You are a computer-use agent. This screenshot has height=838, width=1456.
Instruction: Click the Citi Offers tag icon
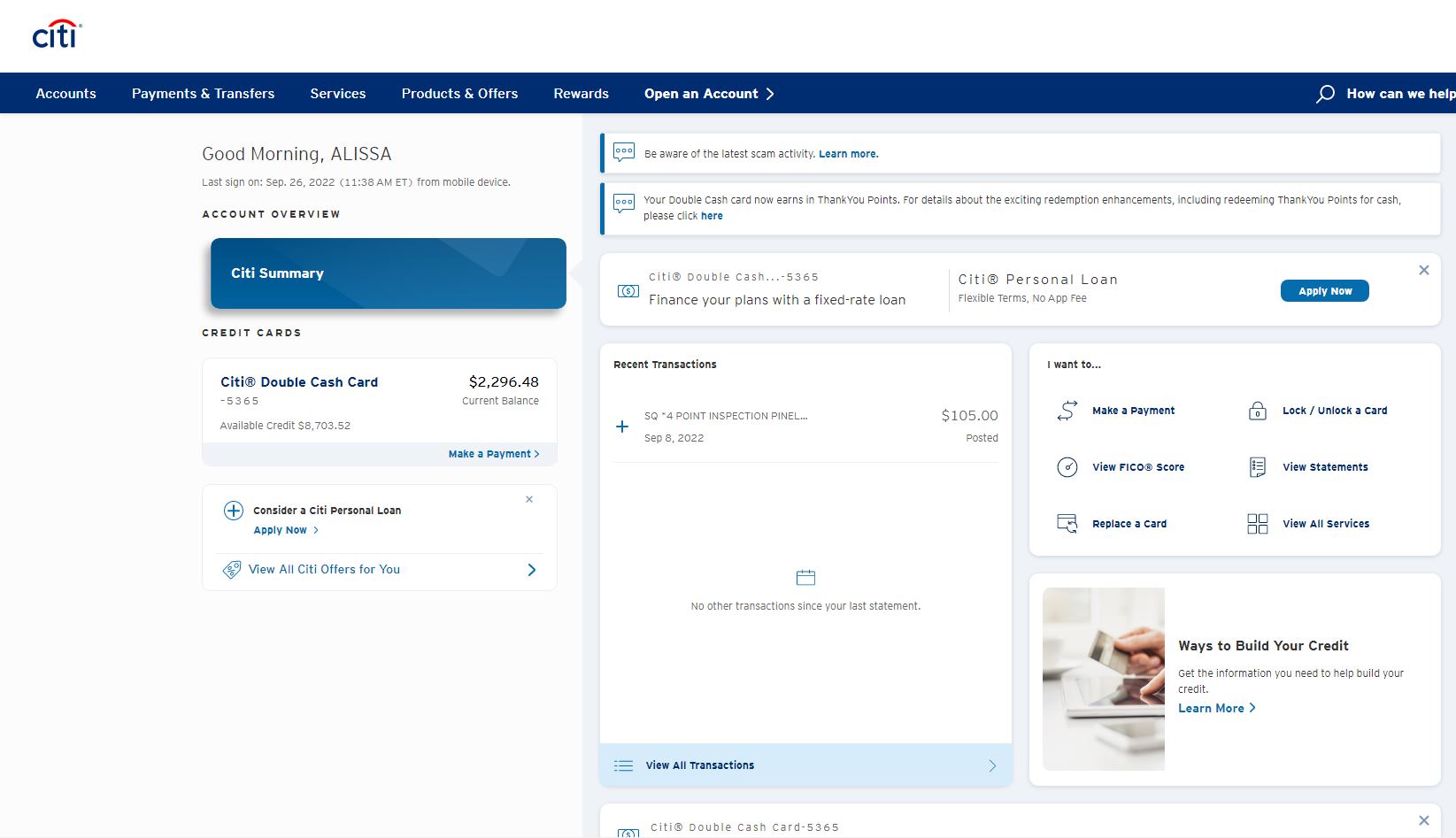click(x=232, y=570)
